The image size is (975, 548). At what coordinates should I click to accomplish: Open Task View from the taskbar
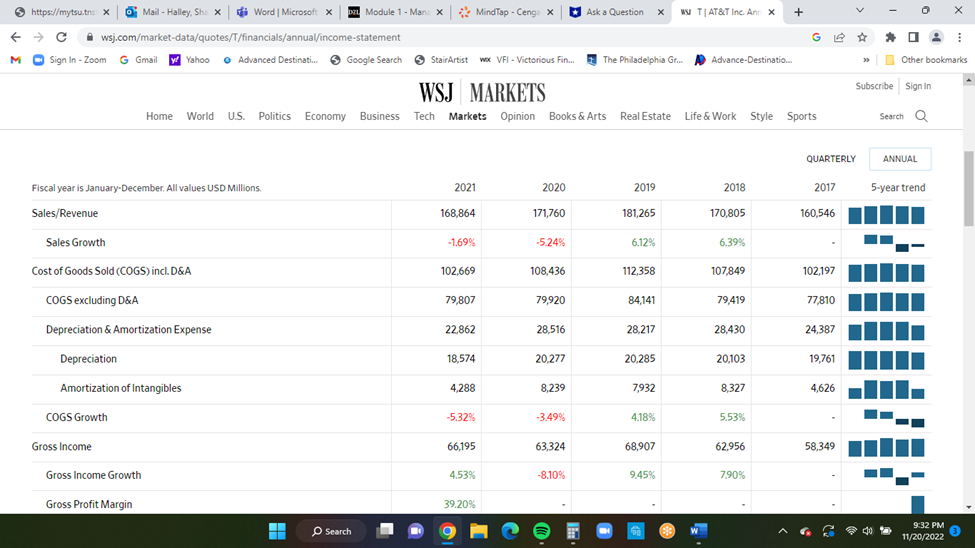[385, 531]
